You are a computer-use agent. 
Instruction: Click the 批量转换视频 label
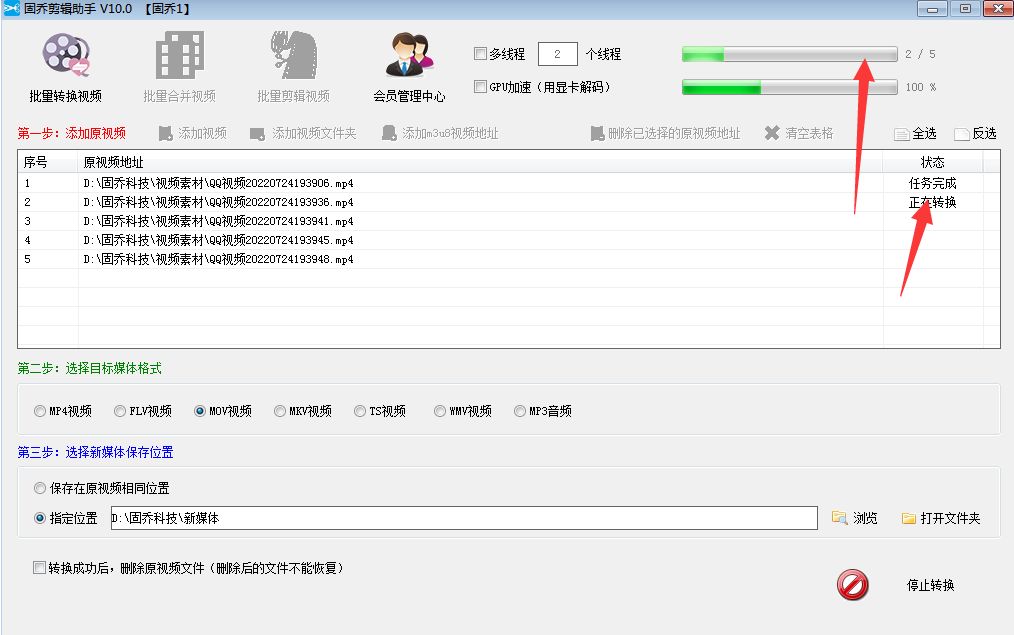(65, 96)
